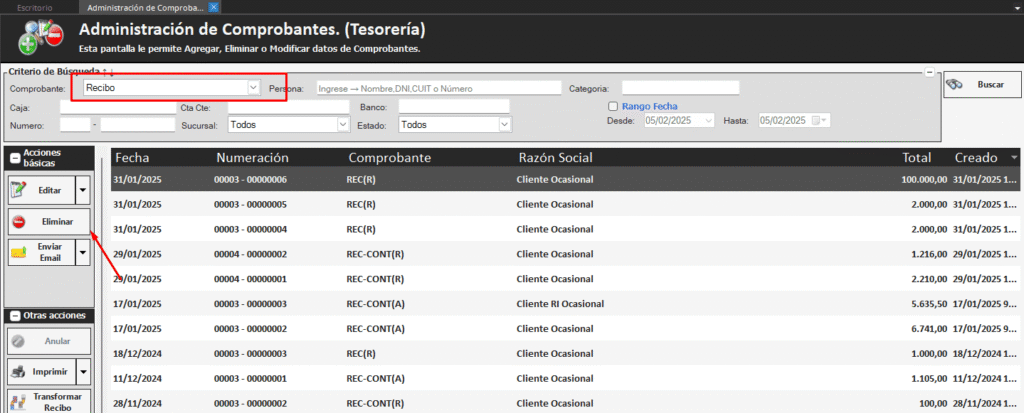Image resolution: width=1024 pixels, height=413 pixels.
Task: Close the Administración de Comprobantes tab
Action: tap(214, 7)
